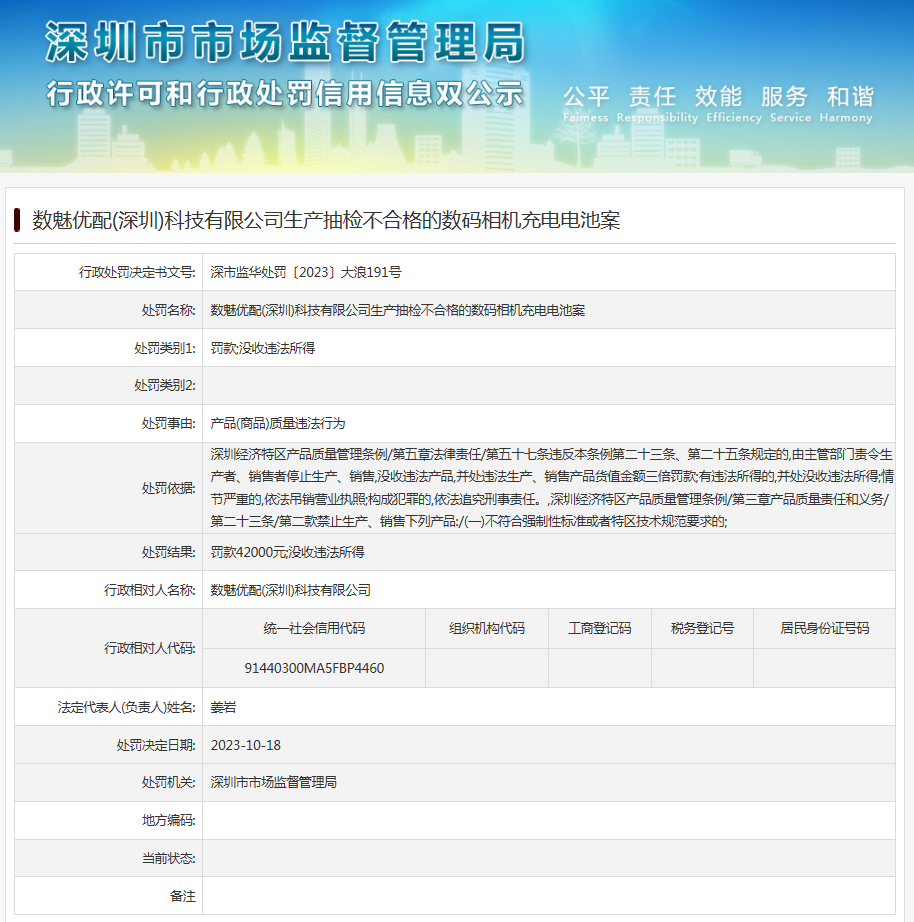Select company name in 行政相对人名称 row
This screenshot has width=914, height=922.
click(291, 590)
